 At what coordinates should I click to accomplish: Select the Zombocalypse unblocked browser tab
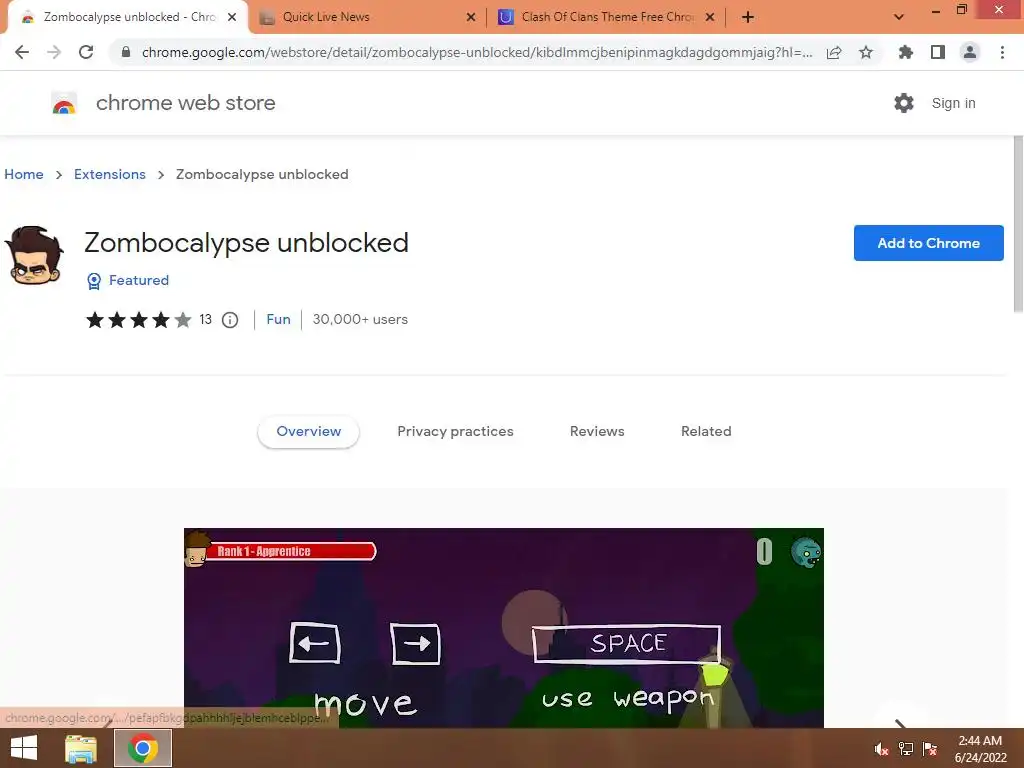(x=128, y=17)
